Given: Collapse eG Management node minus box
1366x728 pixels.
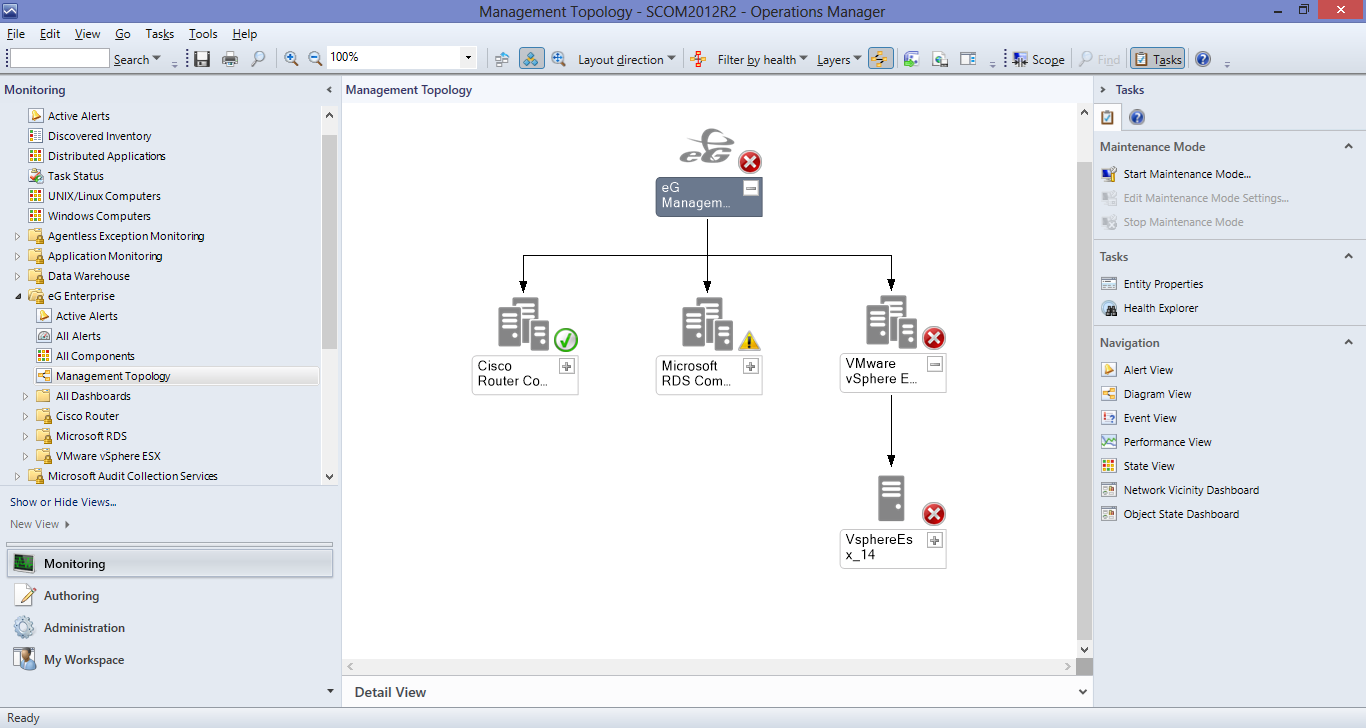Looking at the screenshot, I should tap(751, 188).
